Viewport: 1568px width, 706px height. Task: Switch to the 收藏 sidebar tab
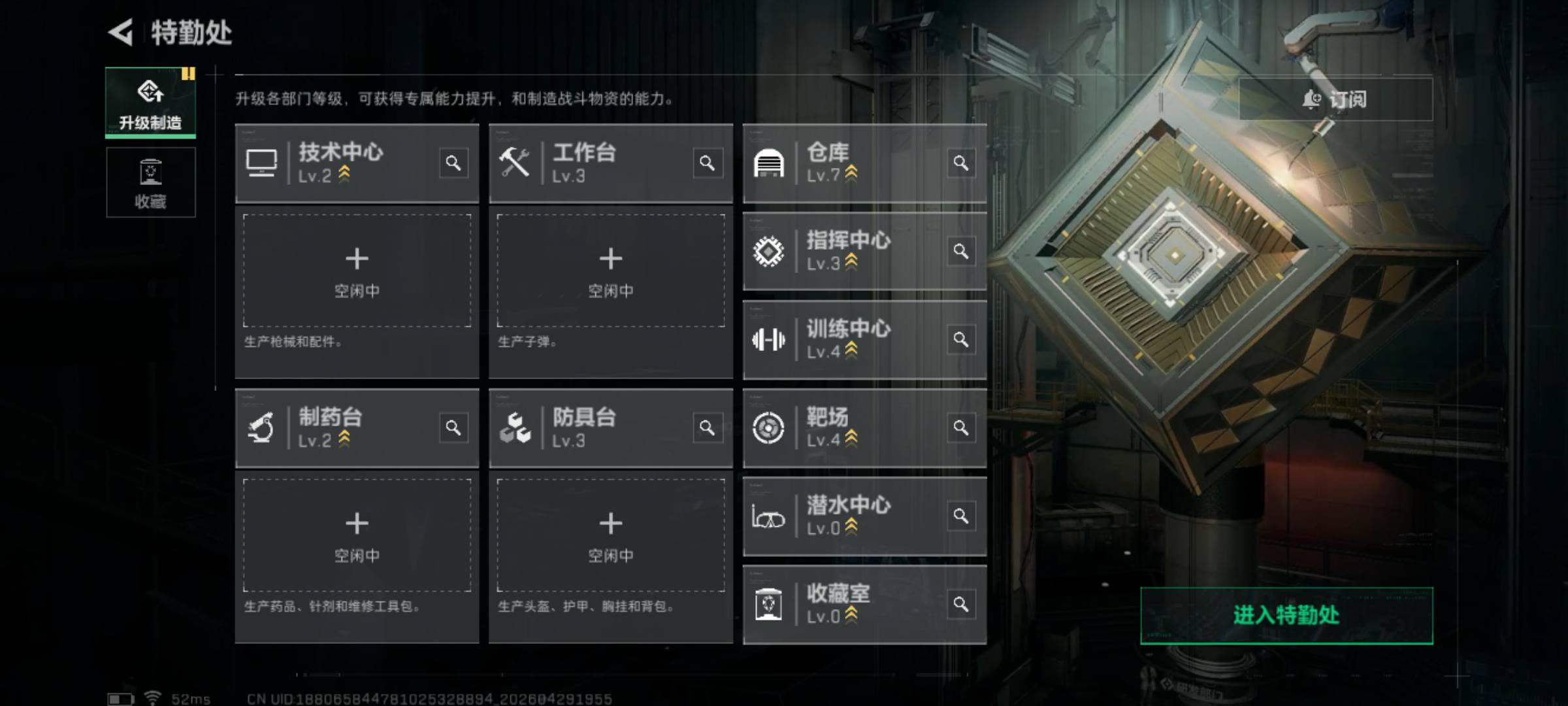(150, 182)
